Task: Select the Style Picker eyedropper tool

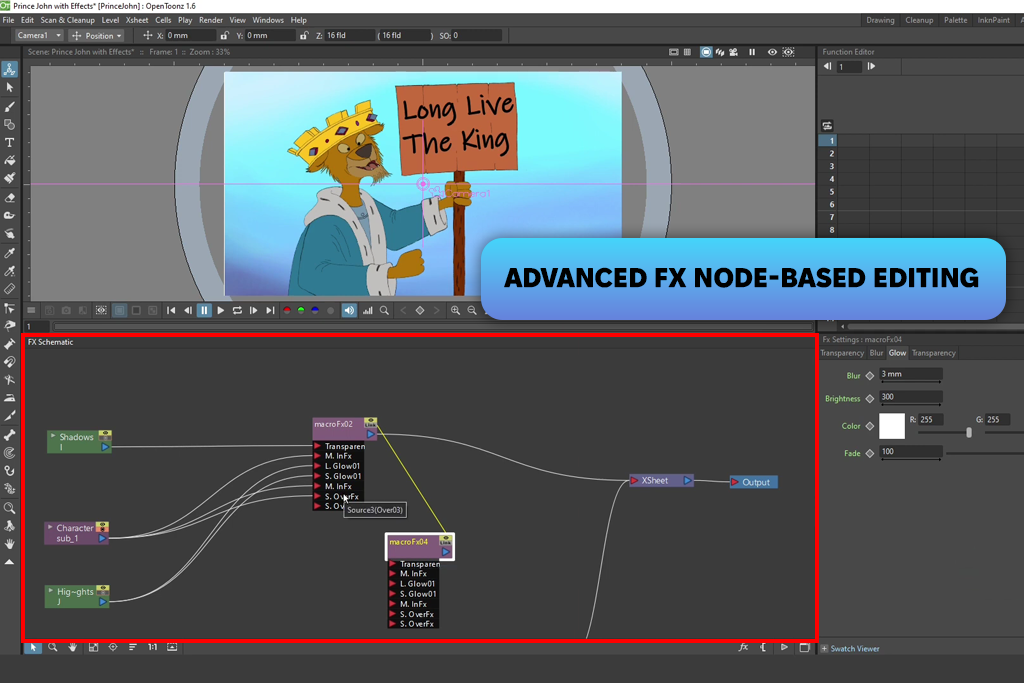Action: [10, 253]
